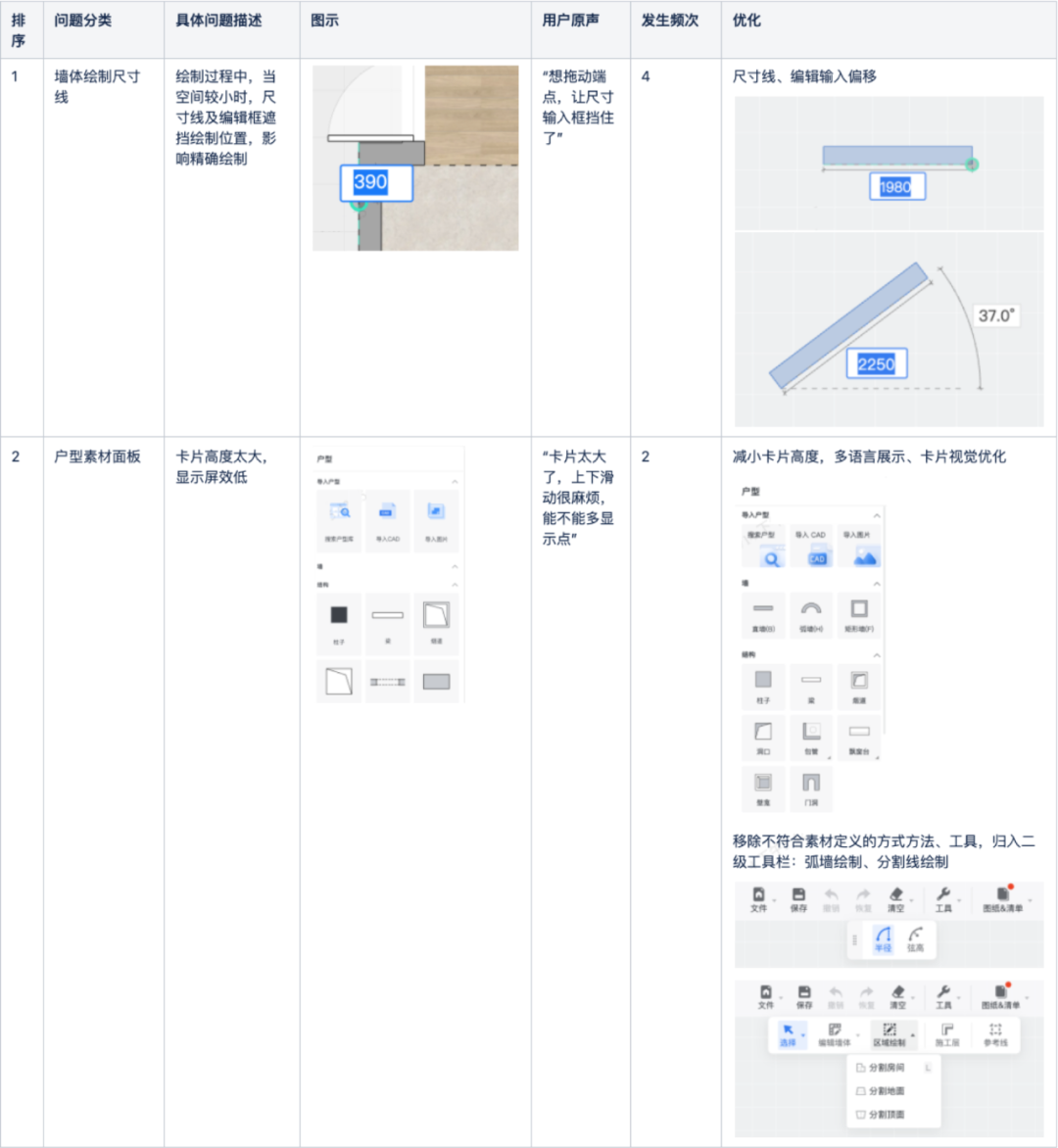Image resolution: width=1058 pixels, height=1148 pixels.
Task: Click the floor plan thumbnail showing 390
Action: point(416,158)
